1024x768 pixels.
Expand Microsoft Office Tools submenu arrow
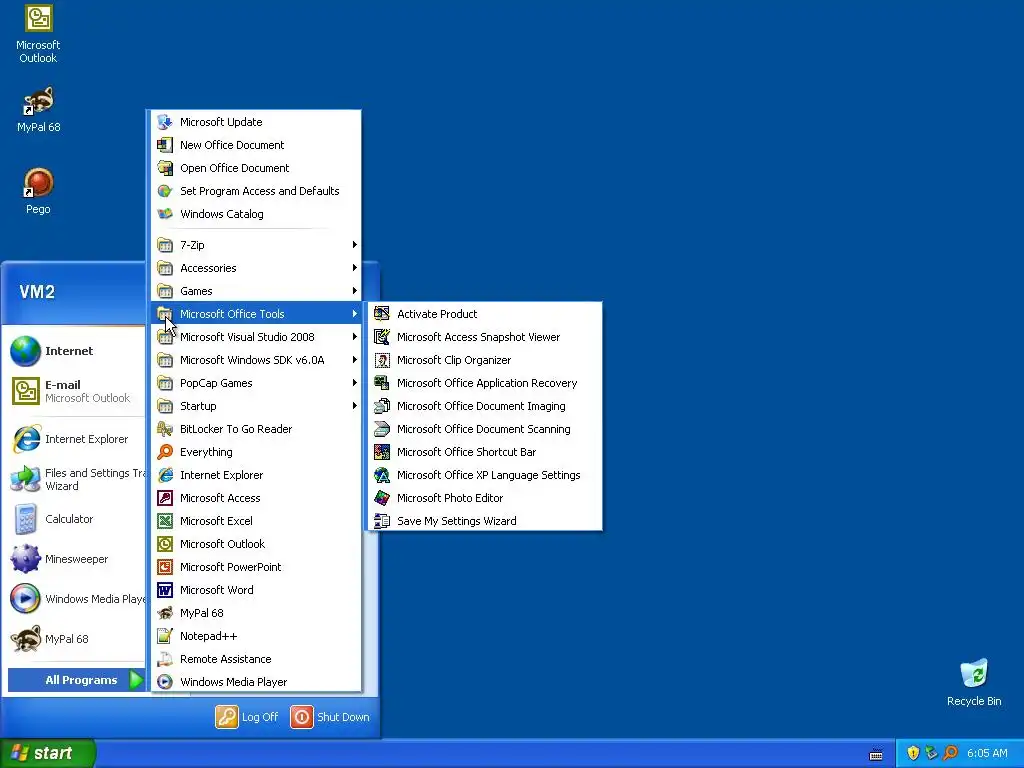(355, 314)
